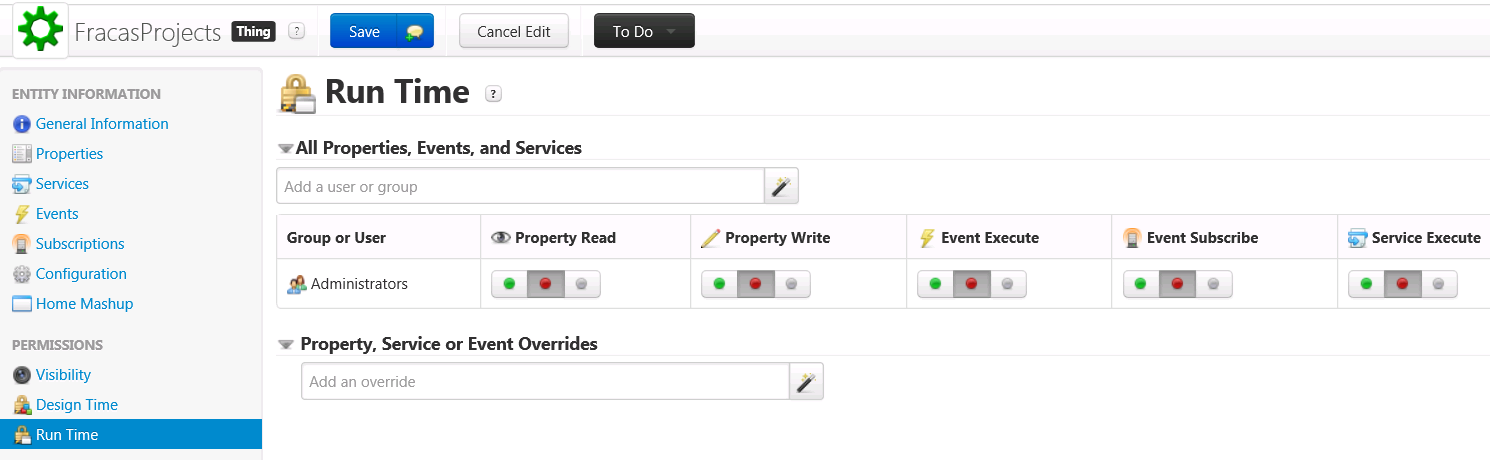
Task: Collapse All Properties, Events, and Services section
Action: click(x=285, y=148)
